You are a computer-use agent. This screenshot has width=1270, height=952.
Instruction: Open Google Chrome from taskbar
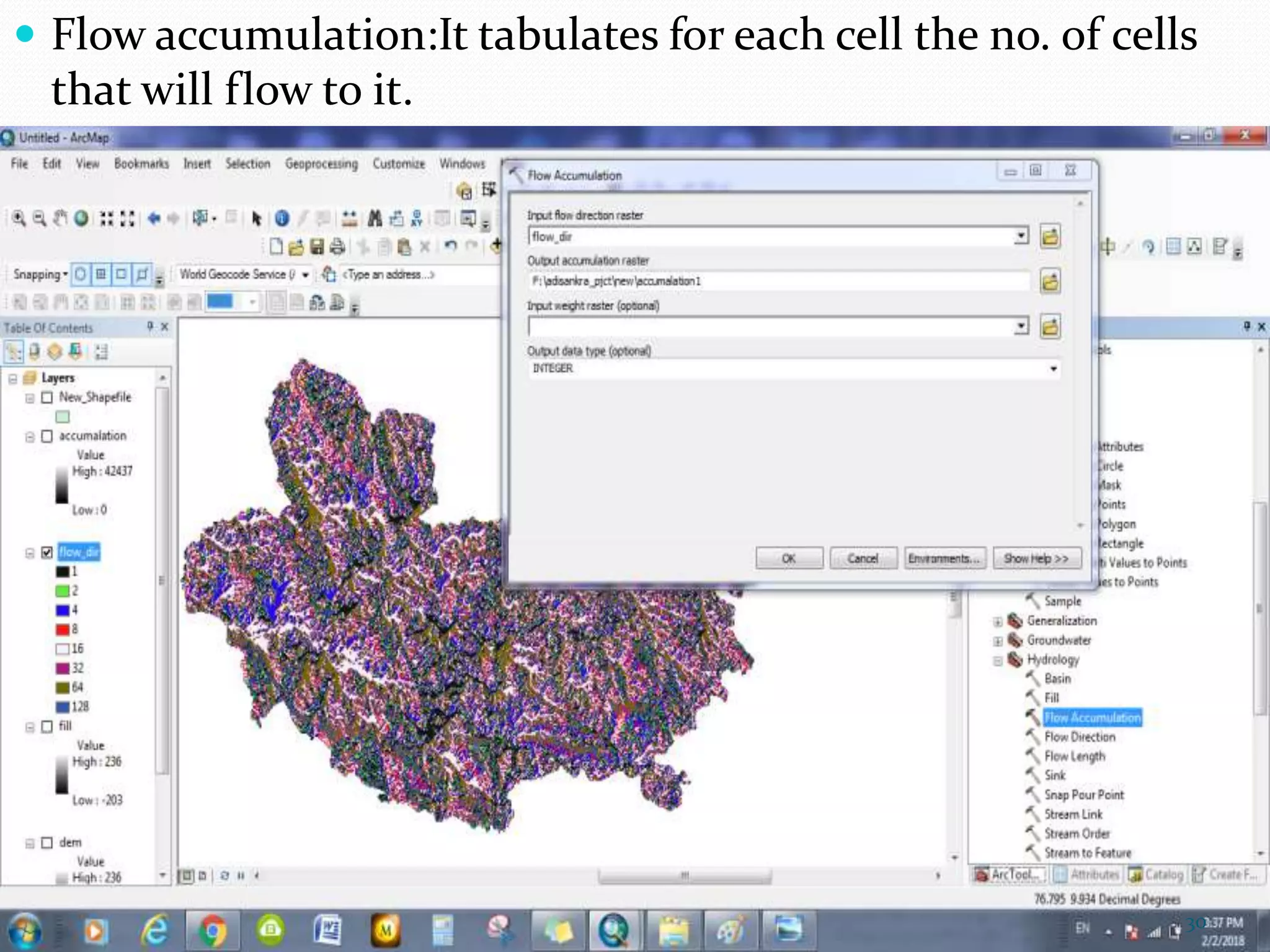pos(211,930)
